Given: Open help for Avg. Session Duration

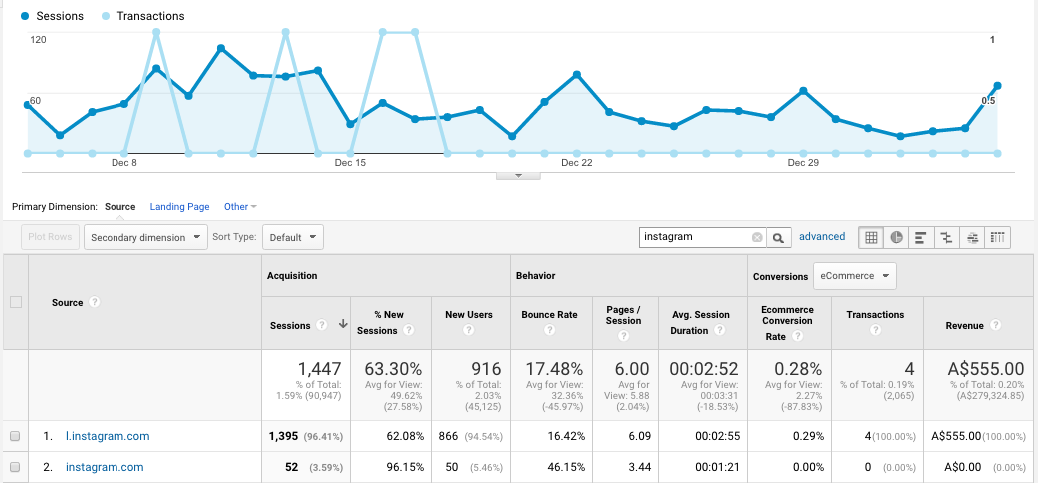Looking at the screenshot, I should [x=720, y=330].
